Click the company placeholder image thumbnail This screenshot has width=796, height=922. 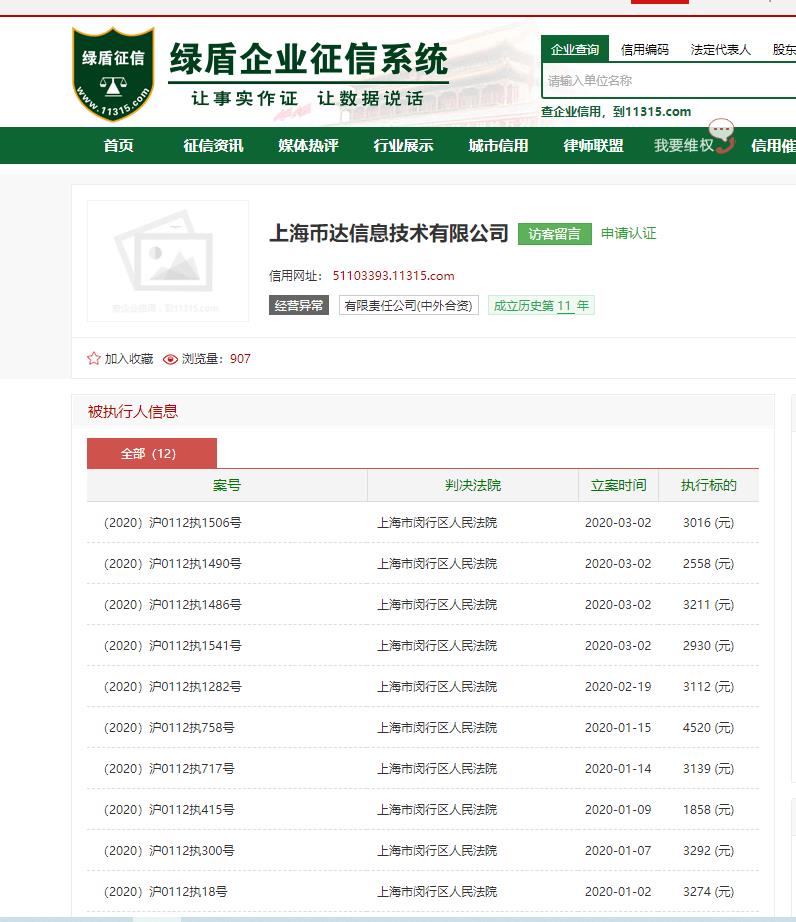click(168, 261)
